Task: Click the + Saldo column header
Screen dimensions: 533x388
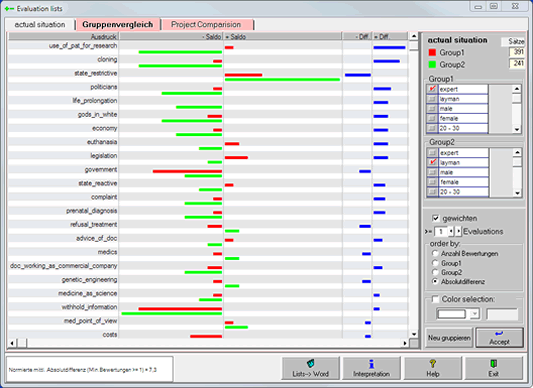Action: click(282, 36)
